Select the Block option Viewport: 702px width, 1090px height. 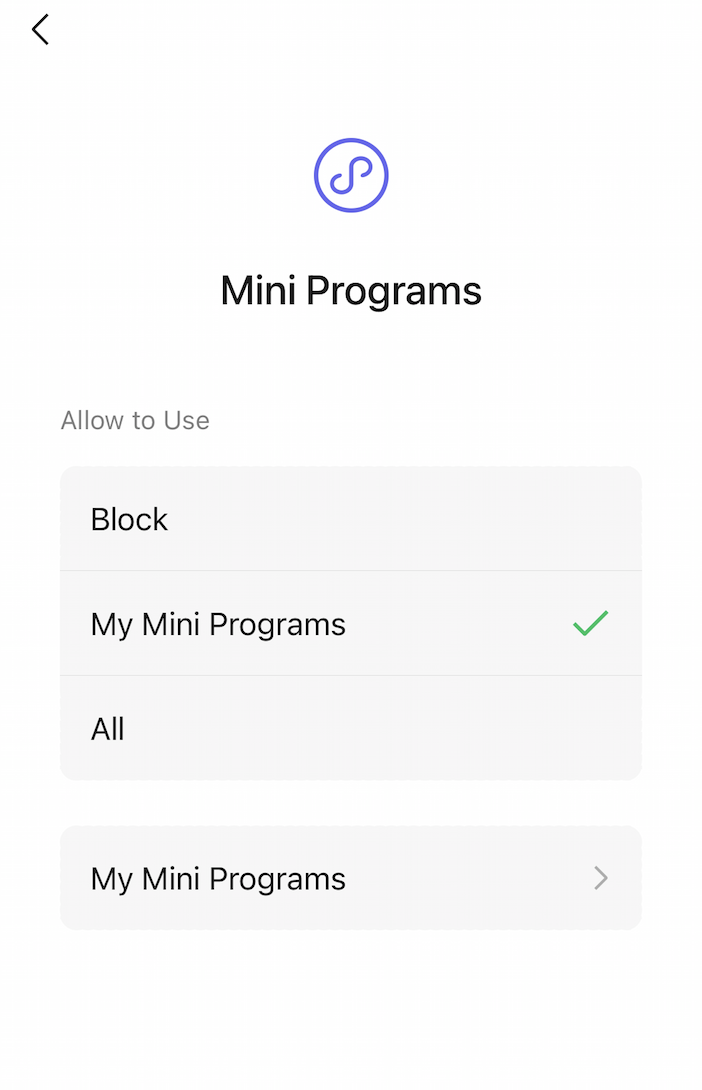(350, 519)
